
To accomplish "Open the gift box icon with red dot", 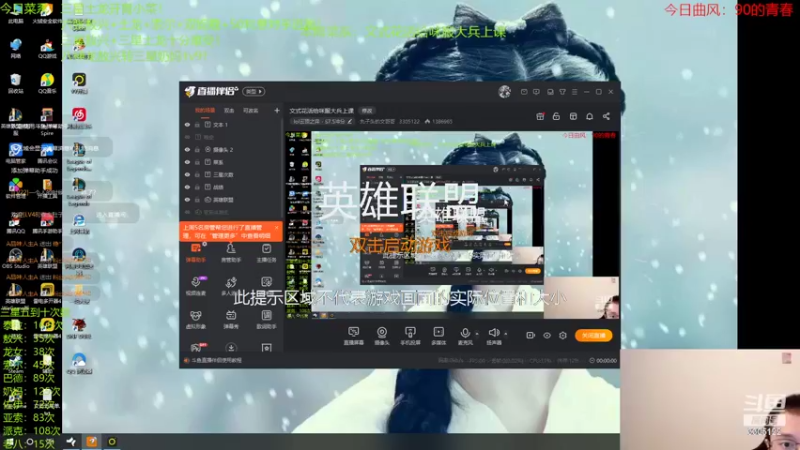I will [540, 116].
